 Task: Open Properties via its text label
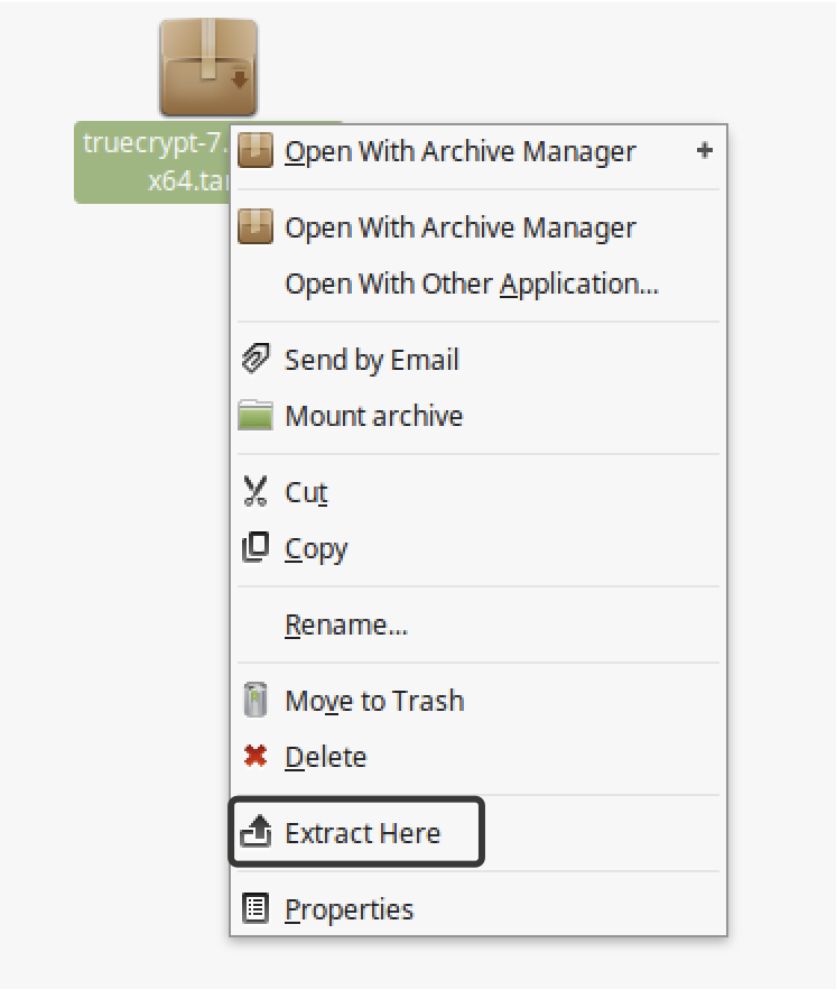pyautogui.click(x=349, y=910)
